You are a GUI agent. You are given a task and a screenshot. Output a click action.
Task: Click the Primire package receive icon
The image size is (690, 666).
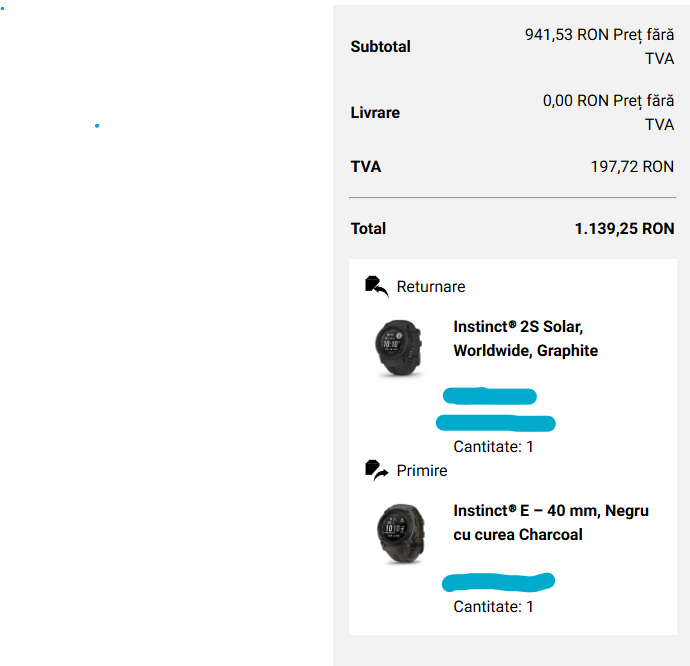tap(377, 471)
